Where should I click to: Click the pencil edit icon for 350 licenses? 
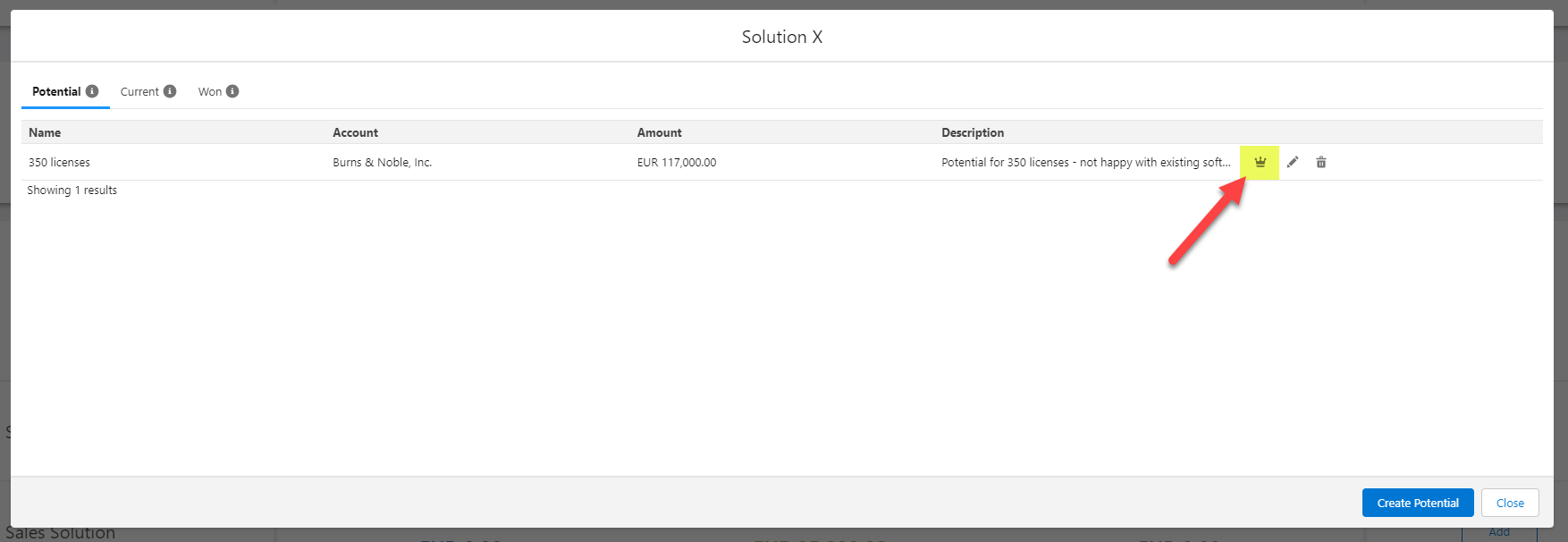click(x=1293, y=162)
